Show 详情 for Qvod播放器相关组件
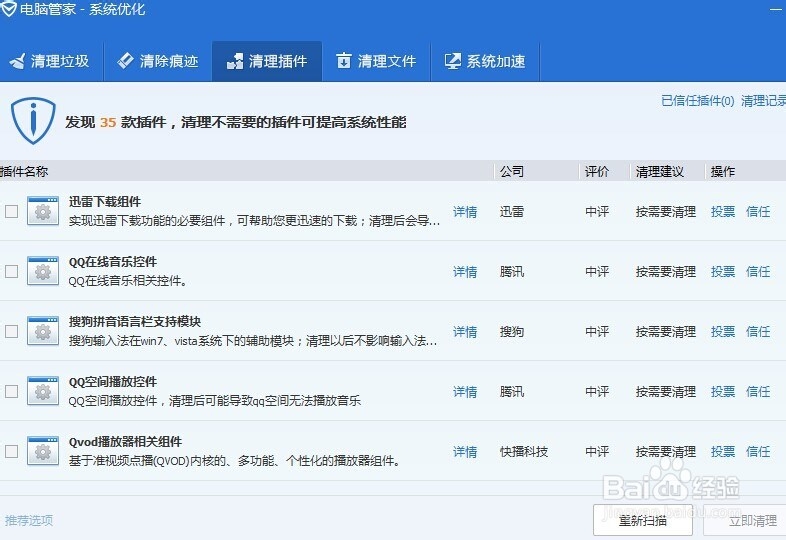Screen dimensions: 786x540 click(x=465, y=452)
